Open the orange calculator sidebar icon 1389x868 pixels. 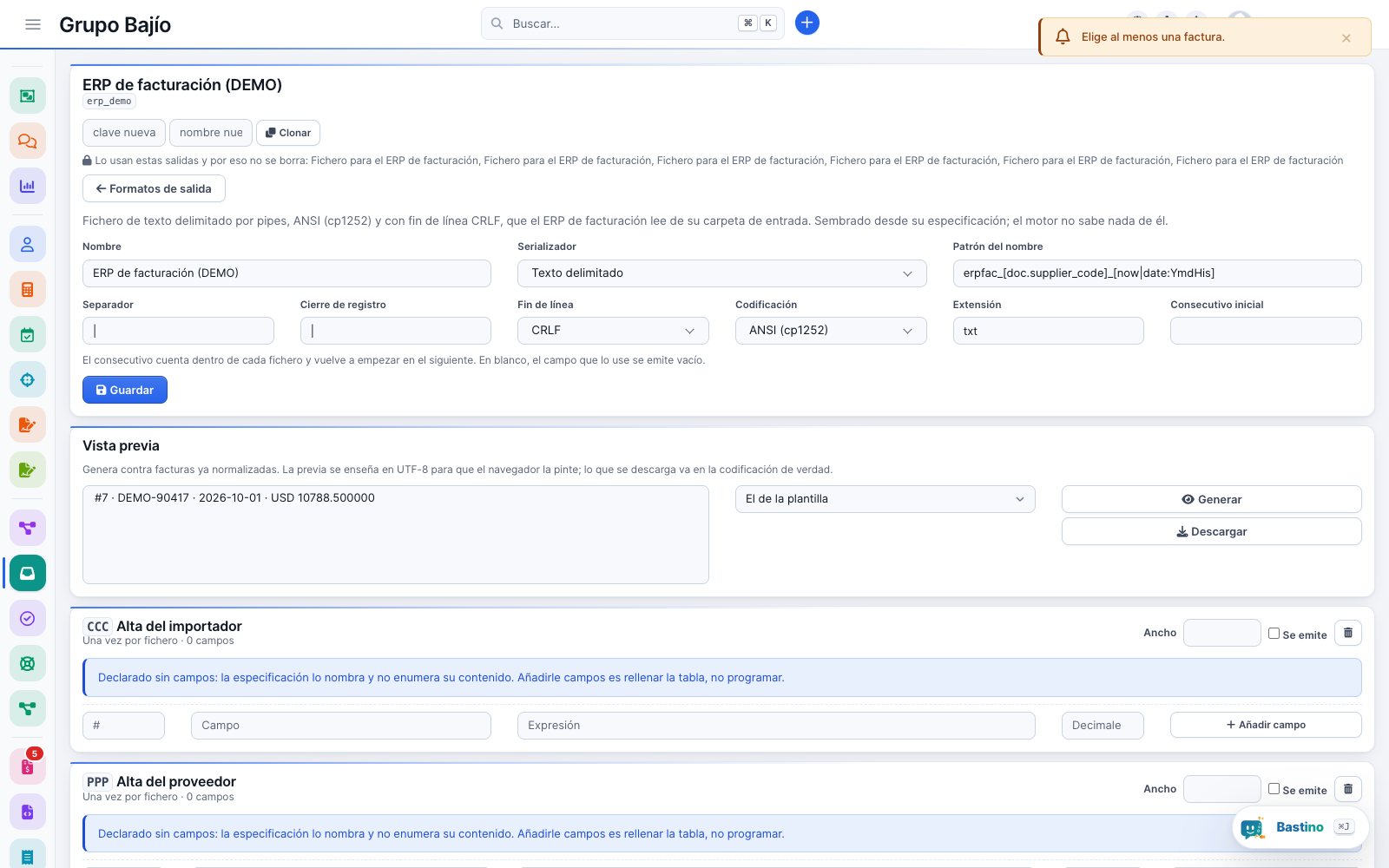28,290
